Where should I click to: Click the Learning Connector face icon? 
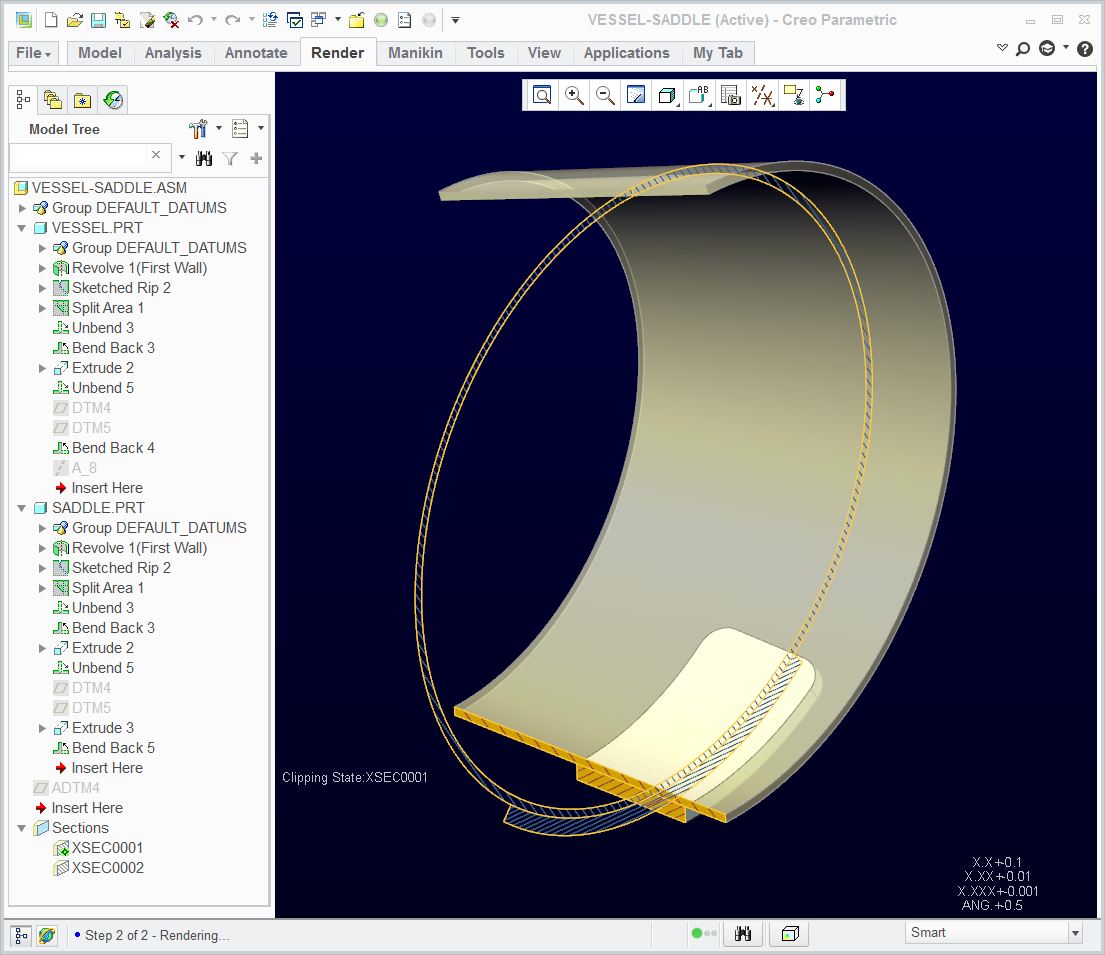[x=1047, y=49]
